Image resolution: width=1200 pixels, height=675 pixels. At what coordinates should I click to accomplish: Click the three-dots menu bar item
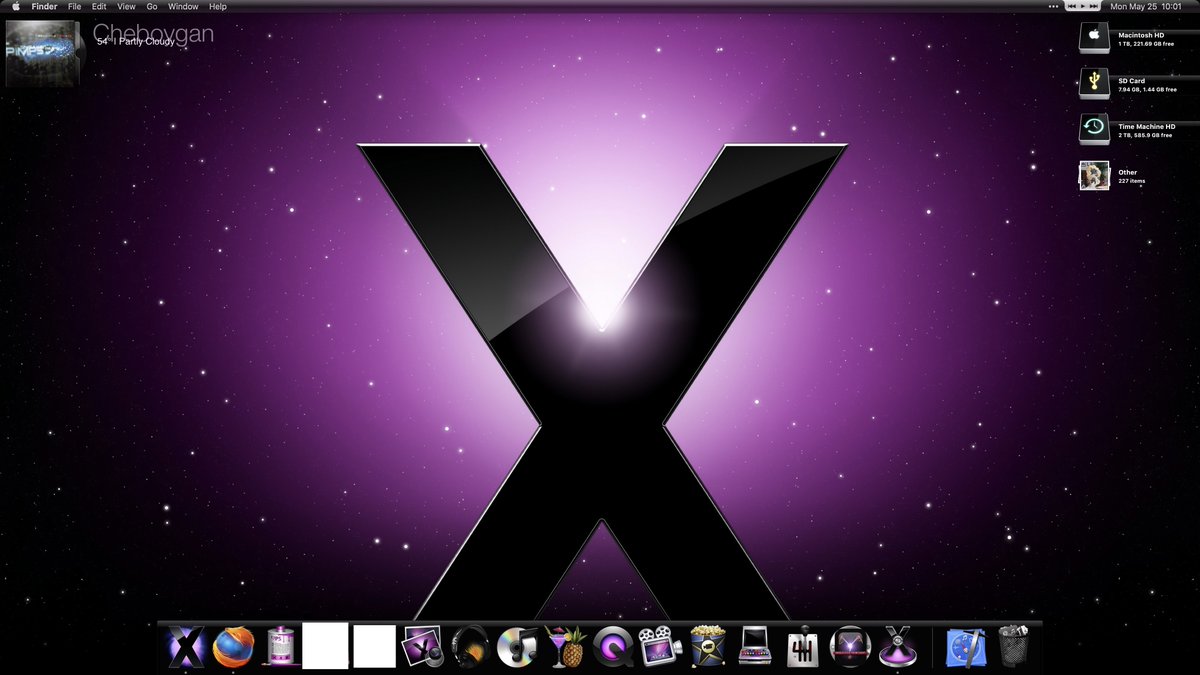[x=1053, y=6]
